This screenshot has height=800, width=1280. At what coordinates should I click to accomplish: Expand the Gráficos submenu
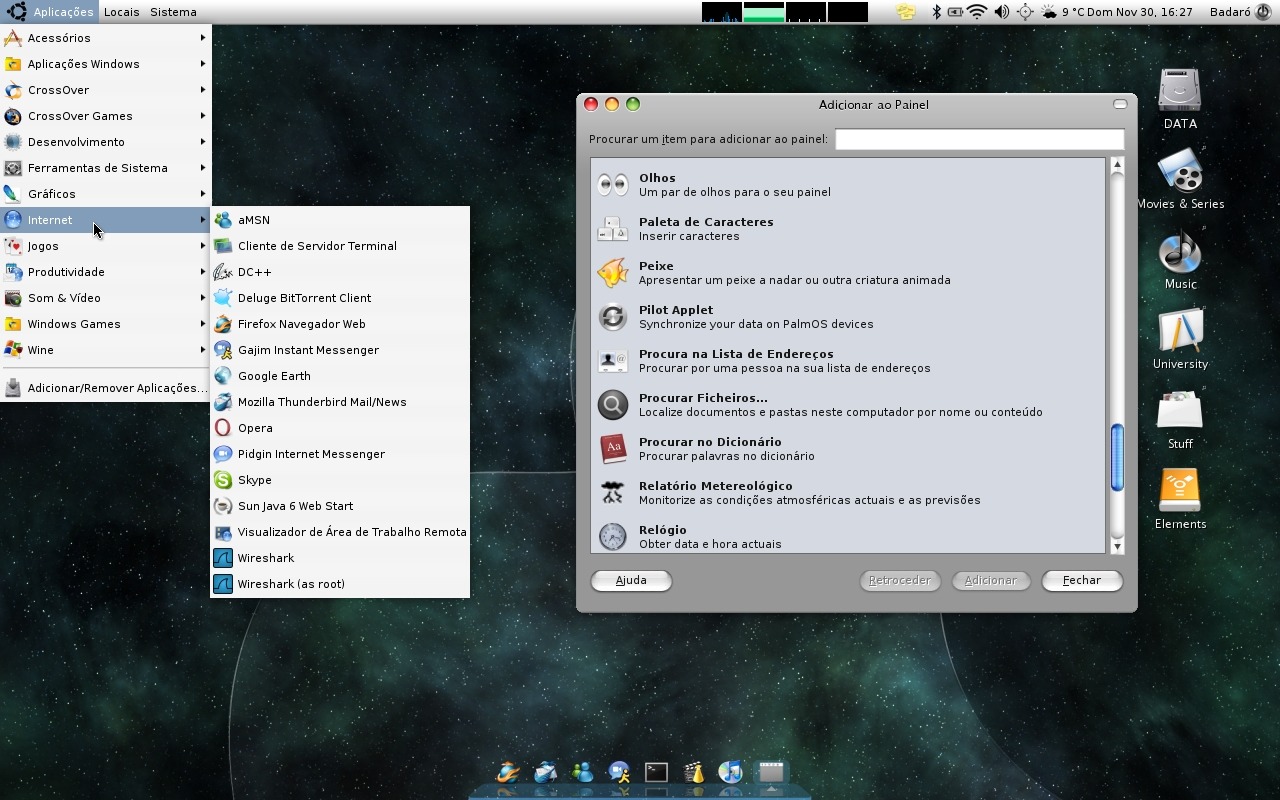coord(105,194)
